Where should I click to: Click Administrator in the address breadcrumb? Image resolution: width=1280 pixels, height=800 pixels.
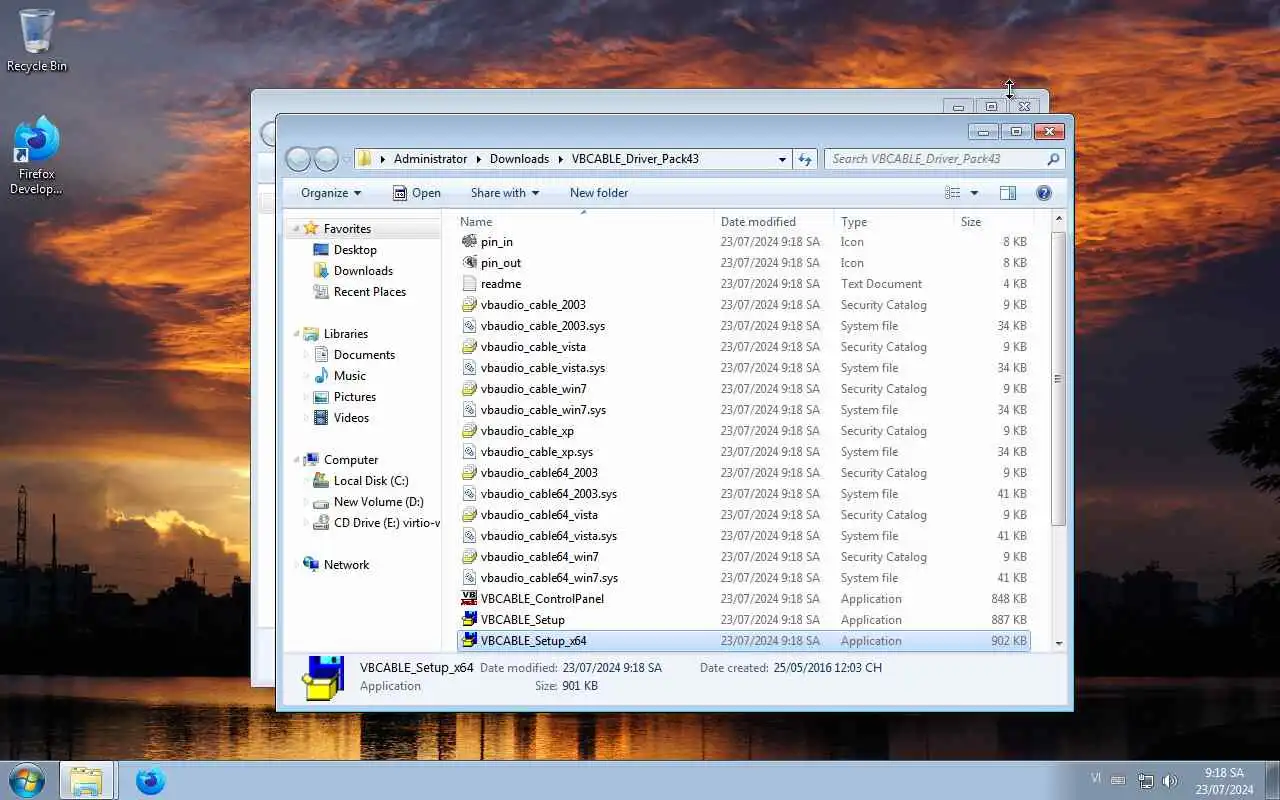[x=430, y=159]
